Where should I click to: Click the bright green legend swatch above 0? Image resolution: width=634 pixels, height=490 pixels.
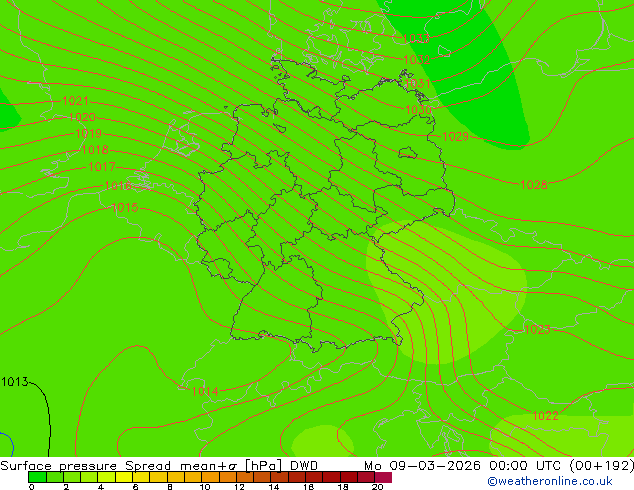pyautogui.click(x=37, y=477)
